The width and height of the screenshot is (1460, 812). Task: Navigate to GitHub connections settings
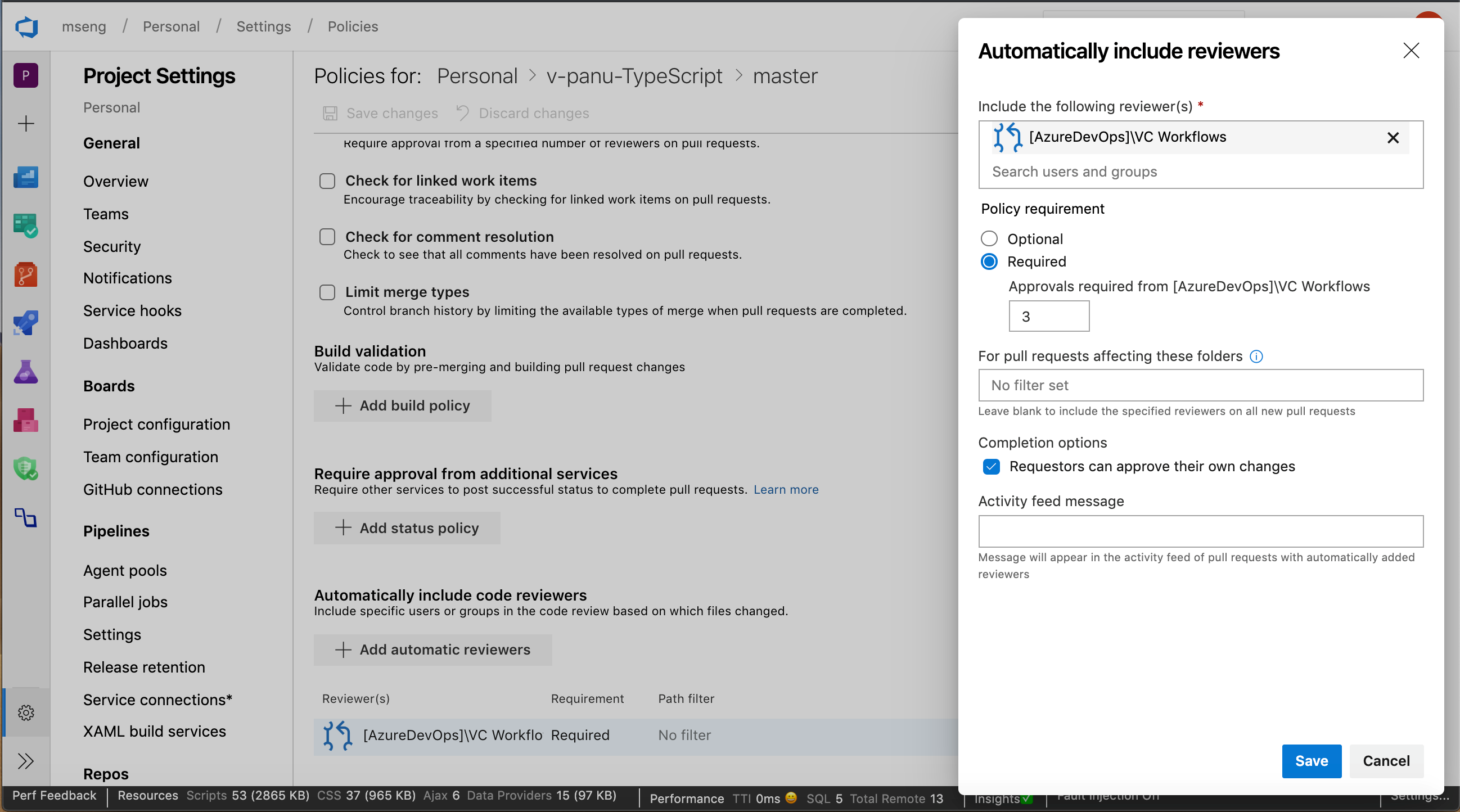coord(152,489)
